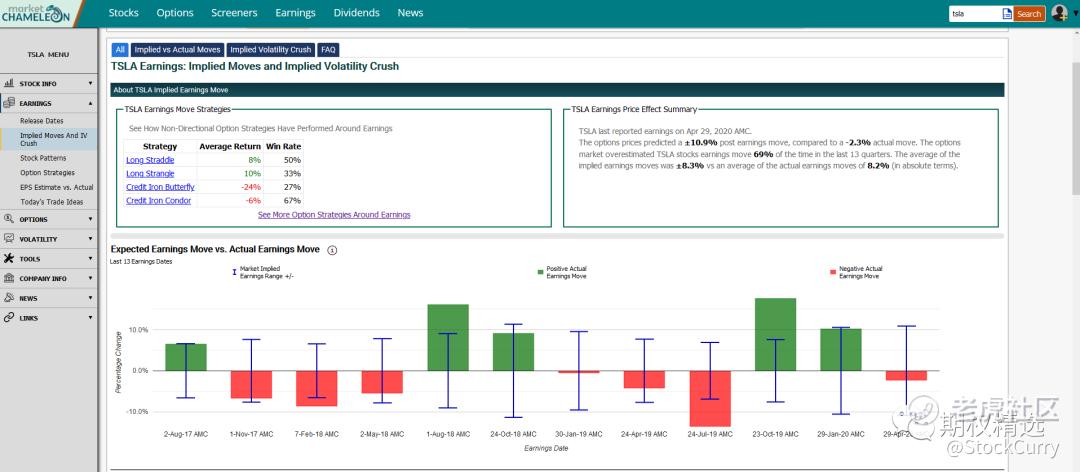Toggle Positive Actual Earnings Move green legend
This screenshot has width=1080, height=472.
click(562, 272)
